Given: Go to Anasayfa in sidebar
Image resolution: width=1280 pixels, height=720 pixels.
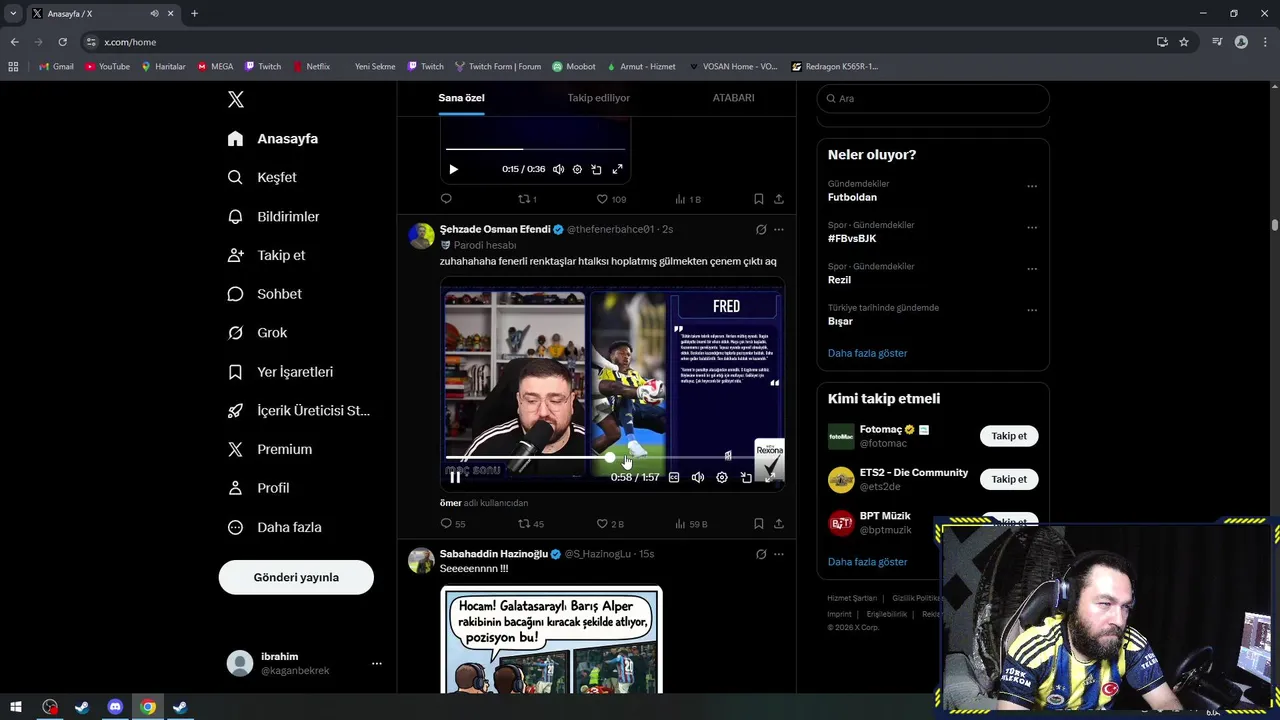Looking at the screenshot, I should [272, 139].
